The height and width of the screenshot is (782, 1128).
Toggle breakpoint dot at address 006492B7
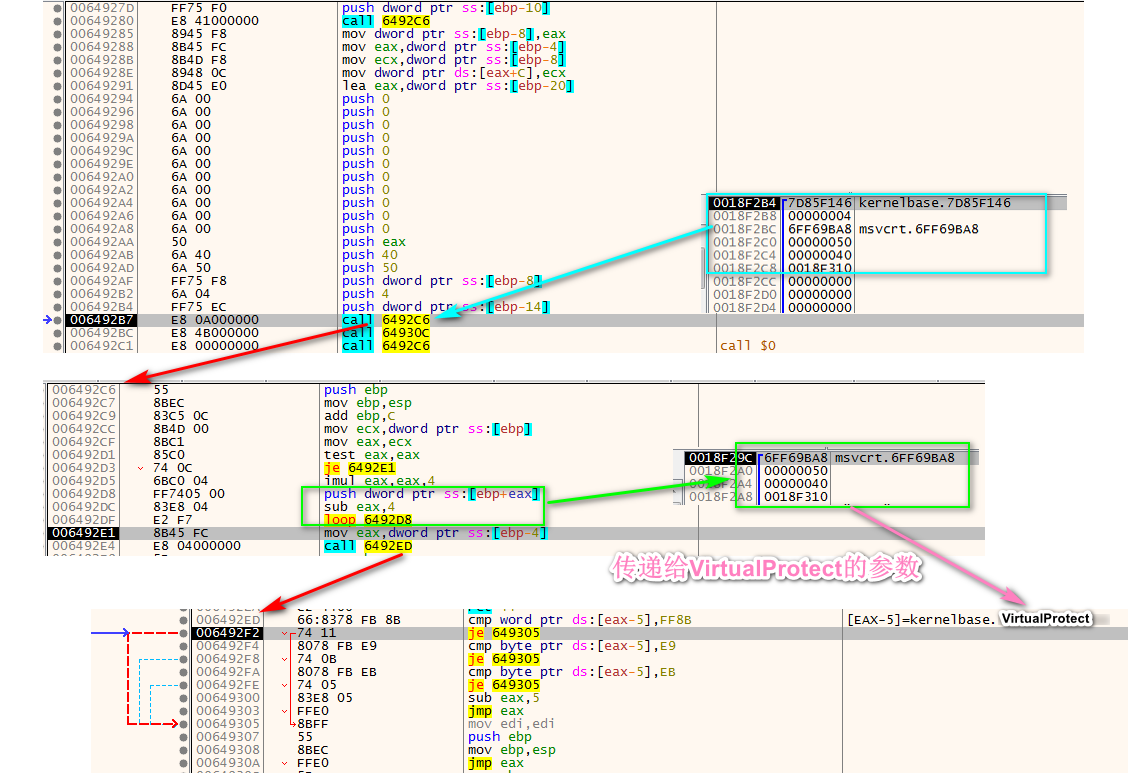(x=58, y=320)
